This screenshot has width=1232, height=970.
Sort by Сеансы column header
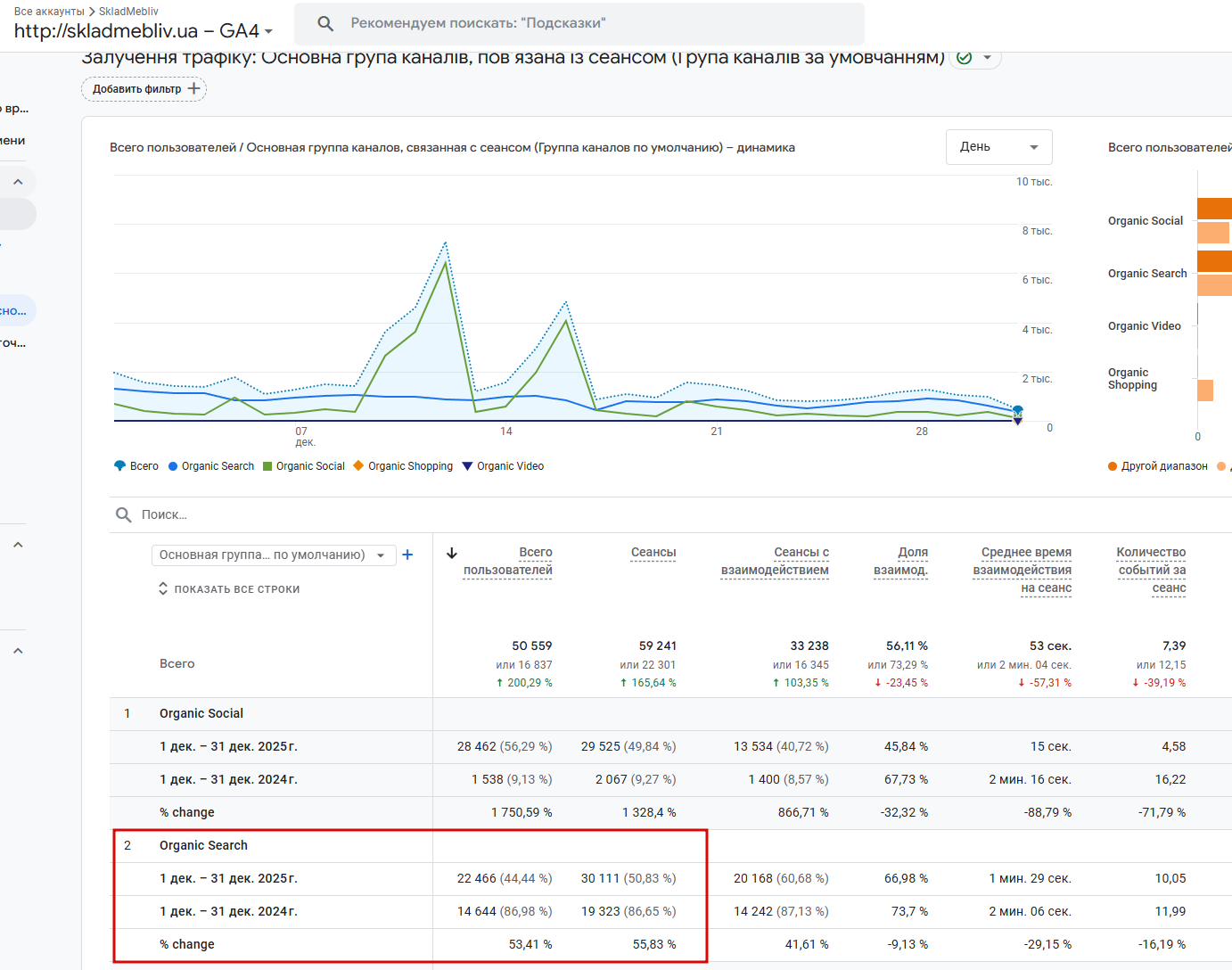click(653, 553)
